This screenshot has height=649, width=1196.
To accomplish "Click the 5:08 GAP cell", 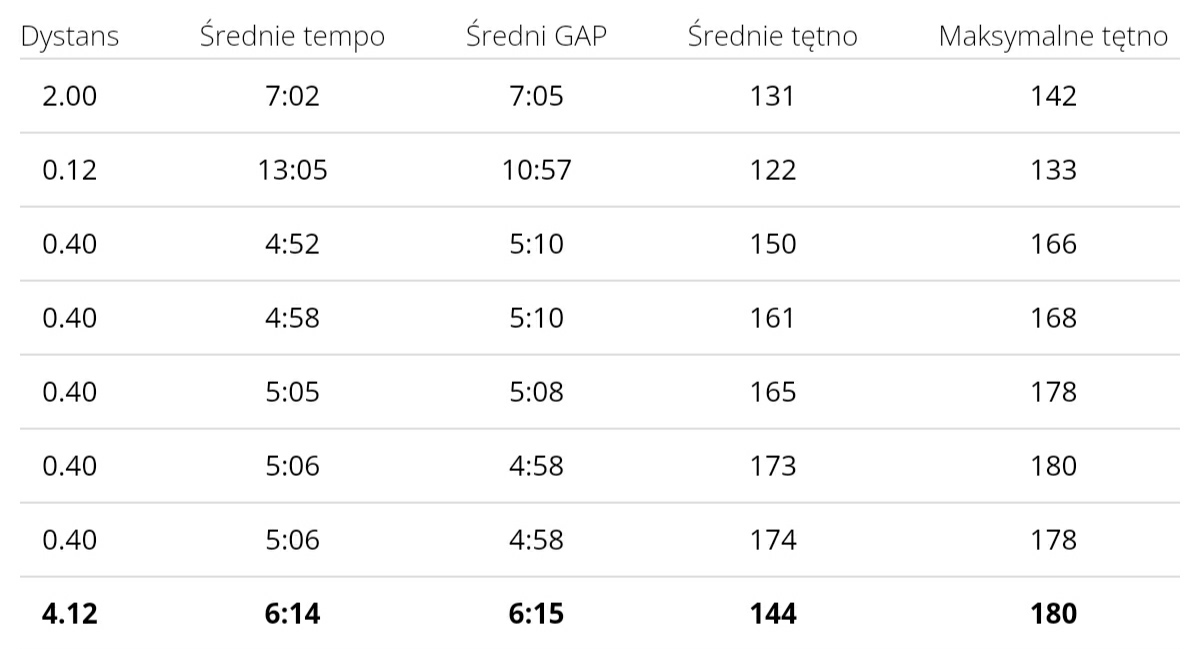I will tap(536, 392).
